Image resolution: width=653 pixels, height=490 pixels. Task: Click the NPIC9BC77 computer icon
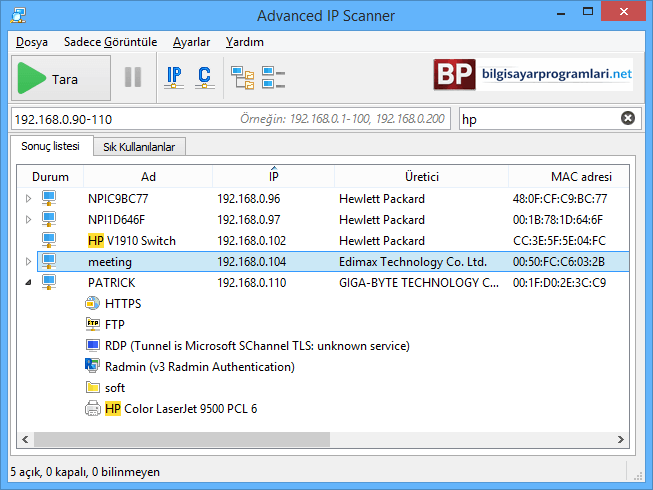(x=49, y=198)
